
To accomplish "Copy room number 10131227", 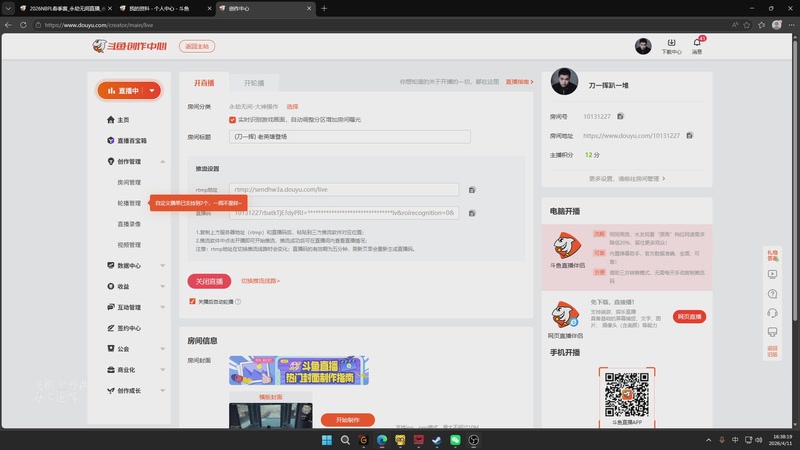I will pyautogui.click(x=620, y=116).
